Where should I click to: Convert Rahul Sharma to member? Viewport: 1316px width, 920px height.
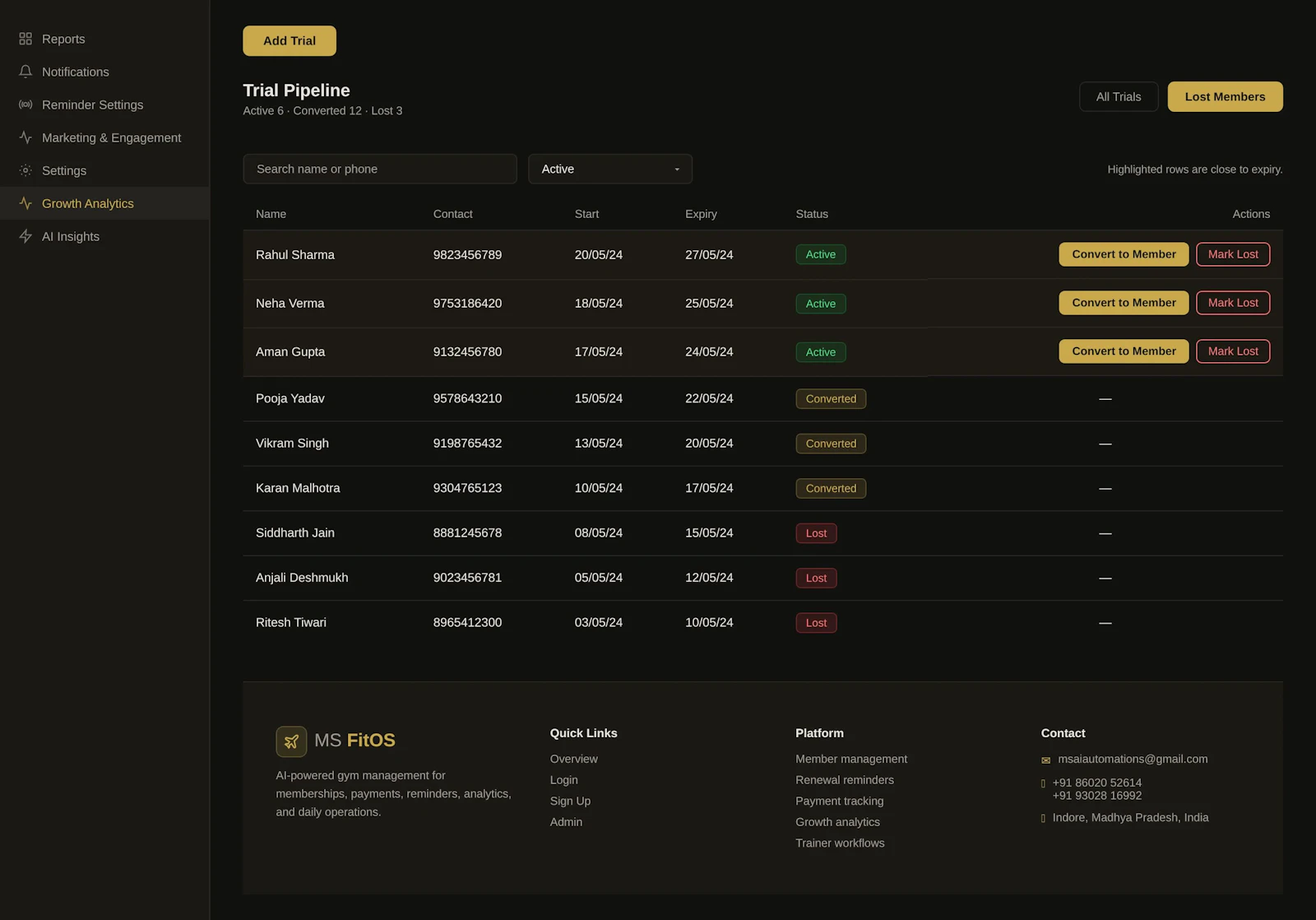(1124, 254)
